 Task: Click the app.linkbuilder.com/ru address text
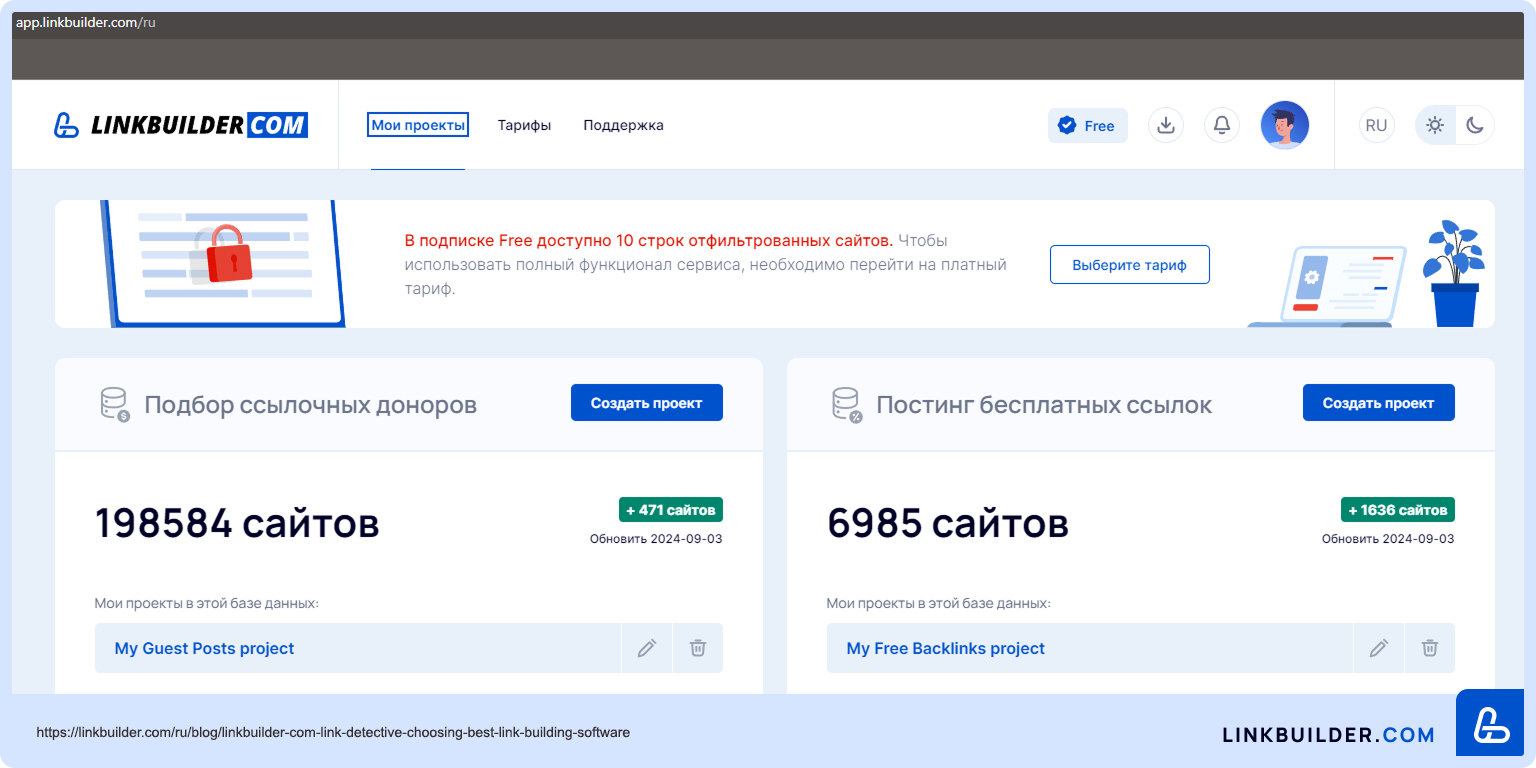click(85, 22)
